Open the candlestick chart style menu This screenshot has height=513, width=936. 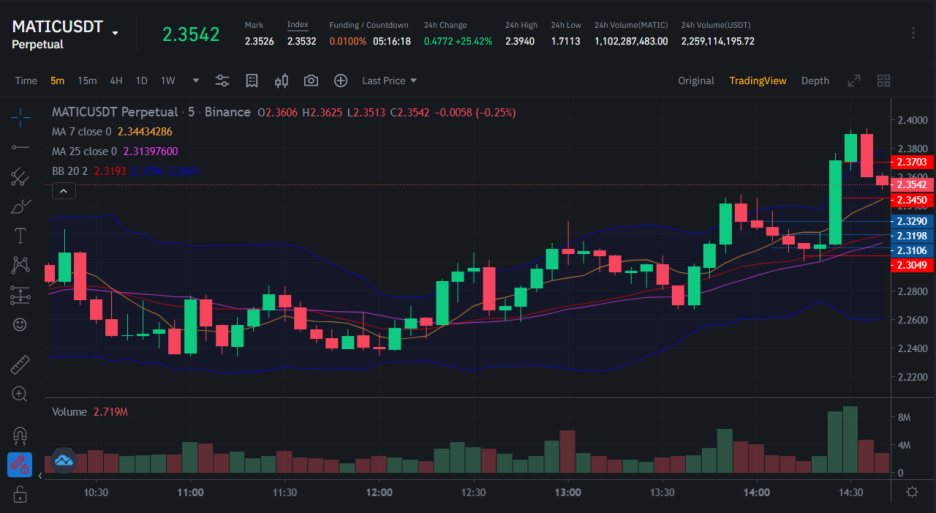pos(281,81)
